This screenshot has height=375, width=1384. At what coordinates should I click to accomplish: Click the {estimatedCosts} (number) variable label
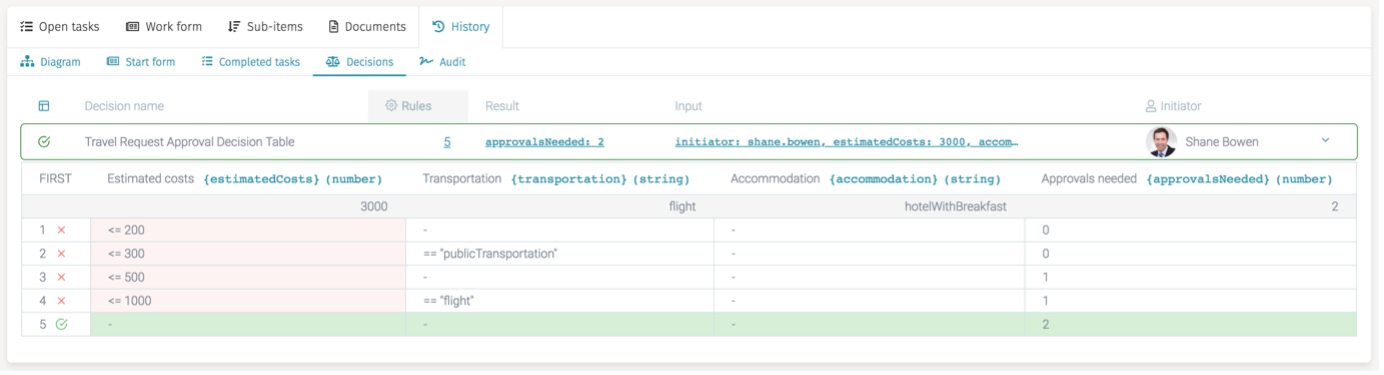click(293, 179)
